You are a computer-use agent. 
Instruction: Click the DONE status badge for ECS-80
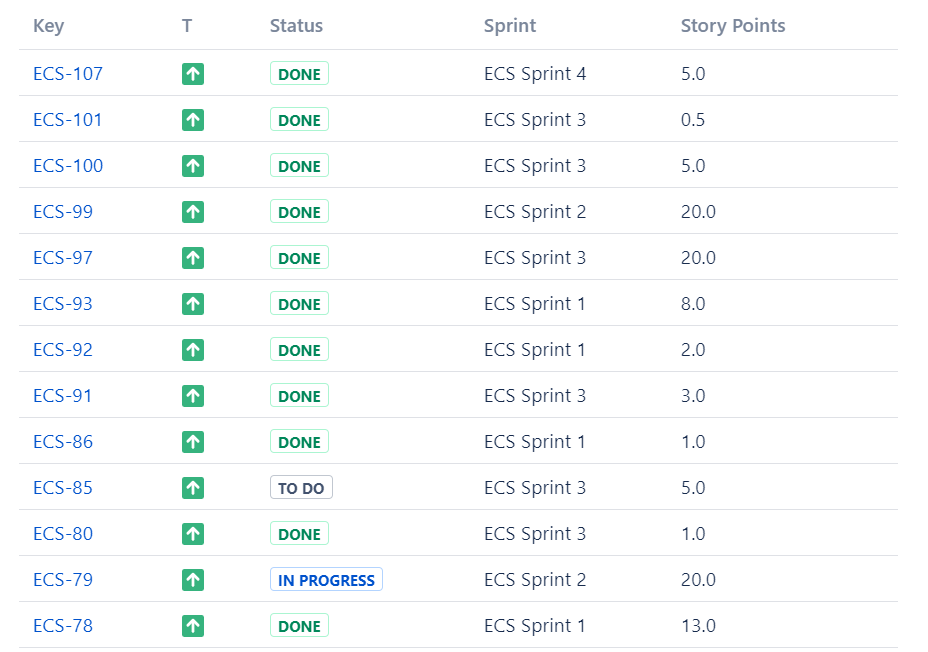pyautogui.click(x=299, y=534)
